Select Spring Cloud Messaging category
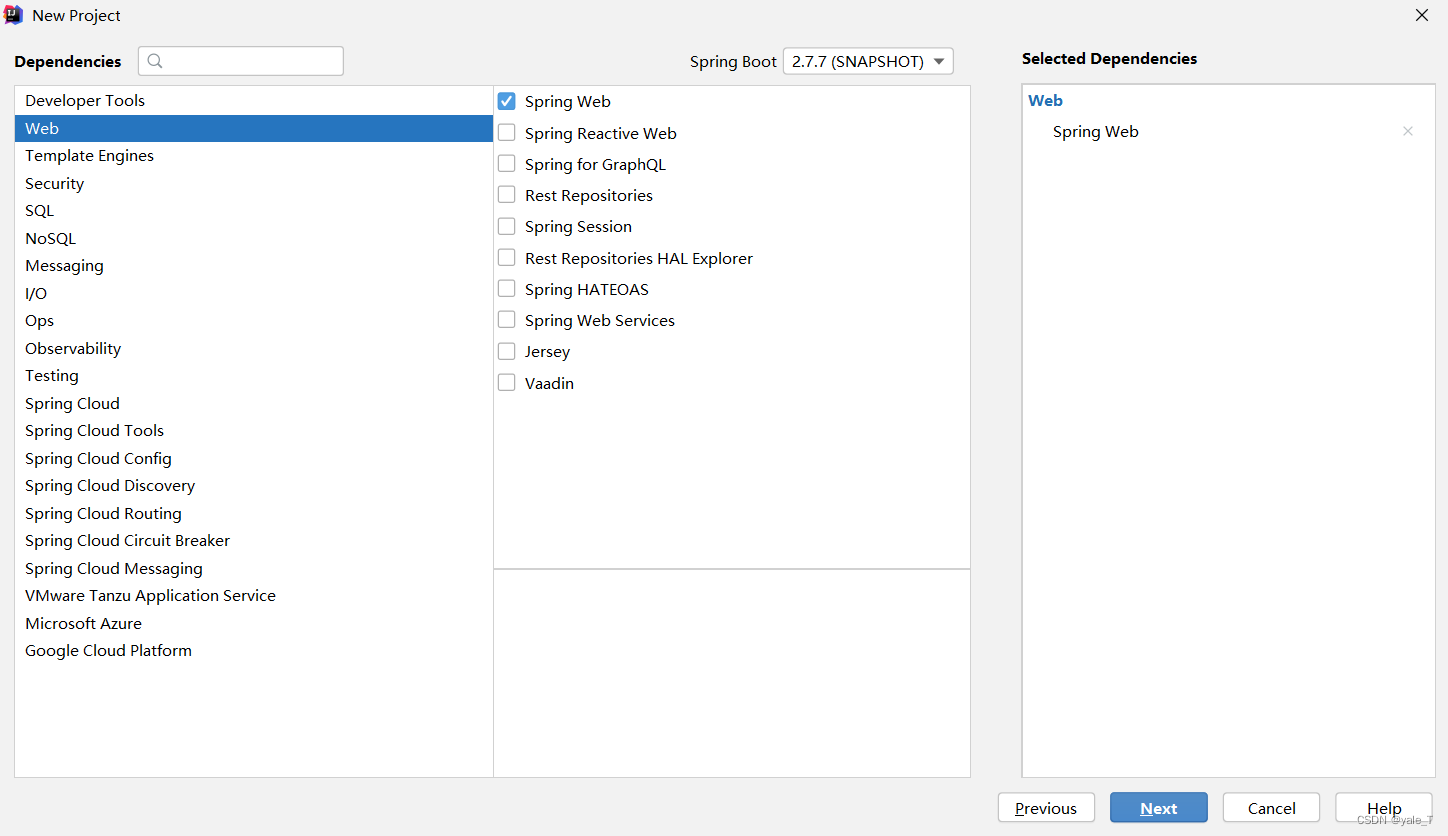 [x=254, y=568]
